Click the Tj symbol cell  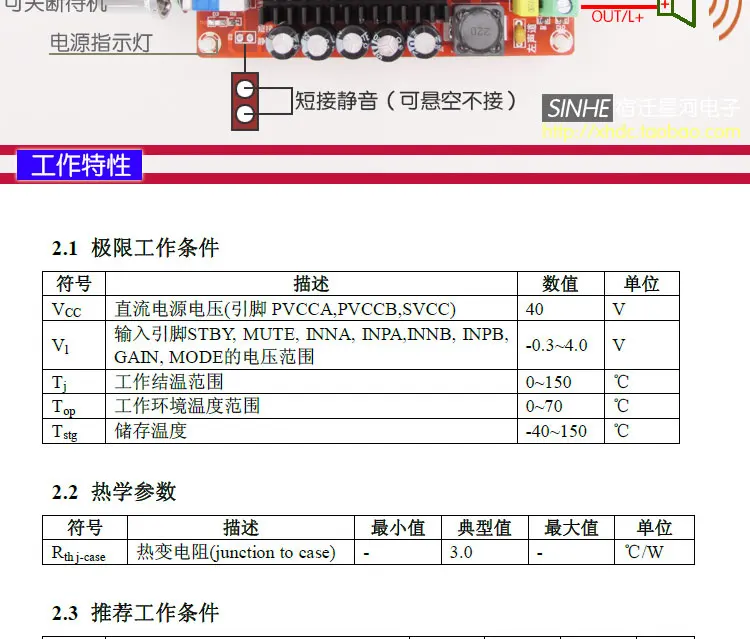pyautogui.click(x=74, y=382)
